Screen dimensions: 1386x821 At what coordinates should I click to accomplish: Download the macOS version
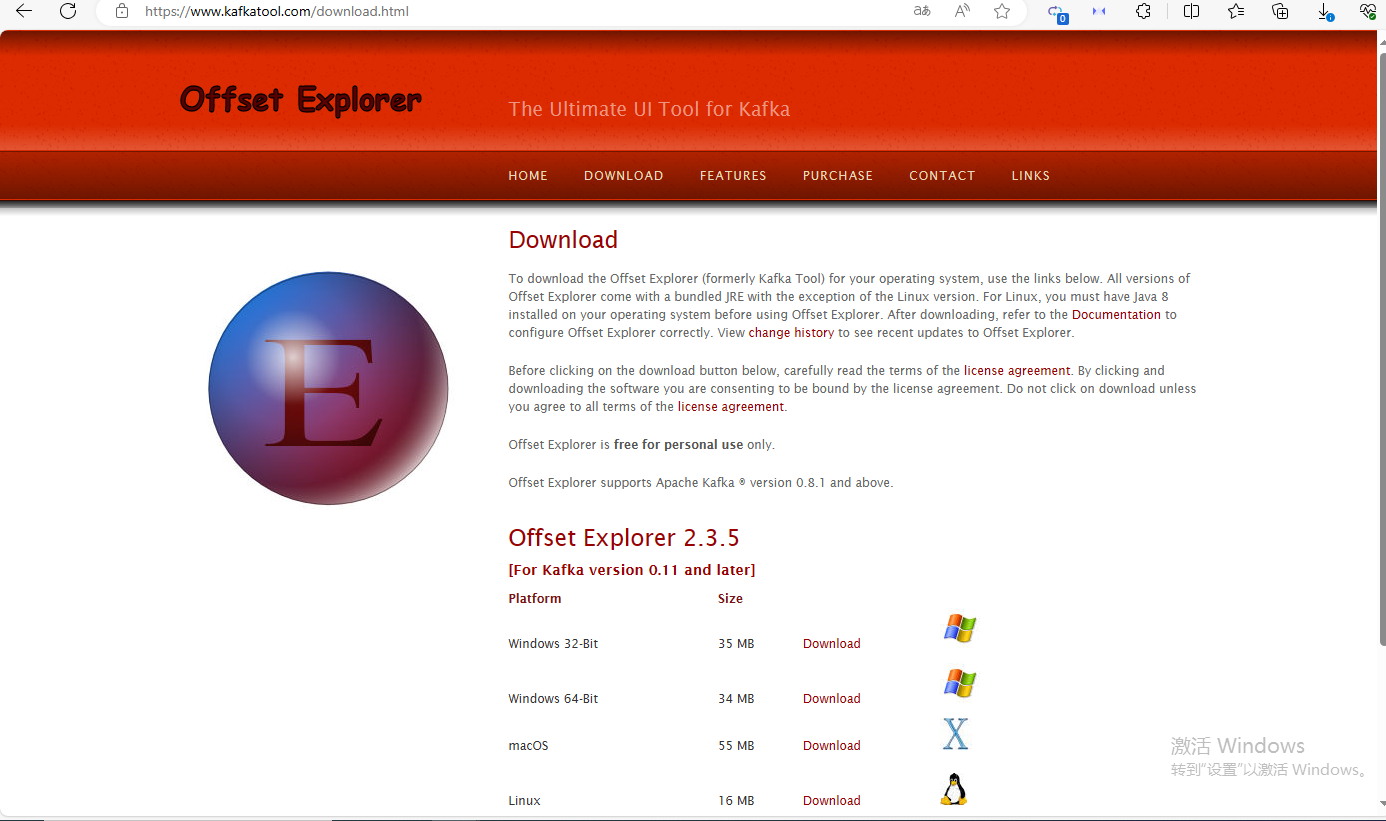pyautogui.click(x=832, y=746)
